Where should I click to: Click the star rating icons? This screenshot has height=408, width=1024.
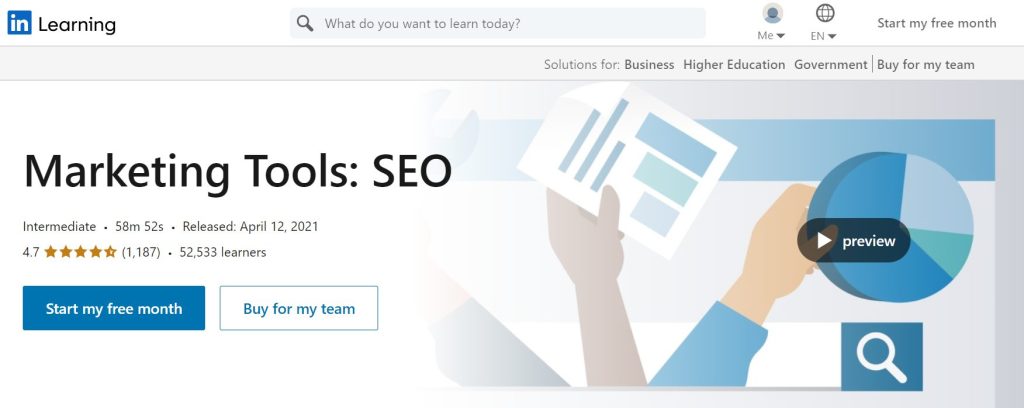[80, 252]
